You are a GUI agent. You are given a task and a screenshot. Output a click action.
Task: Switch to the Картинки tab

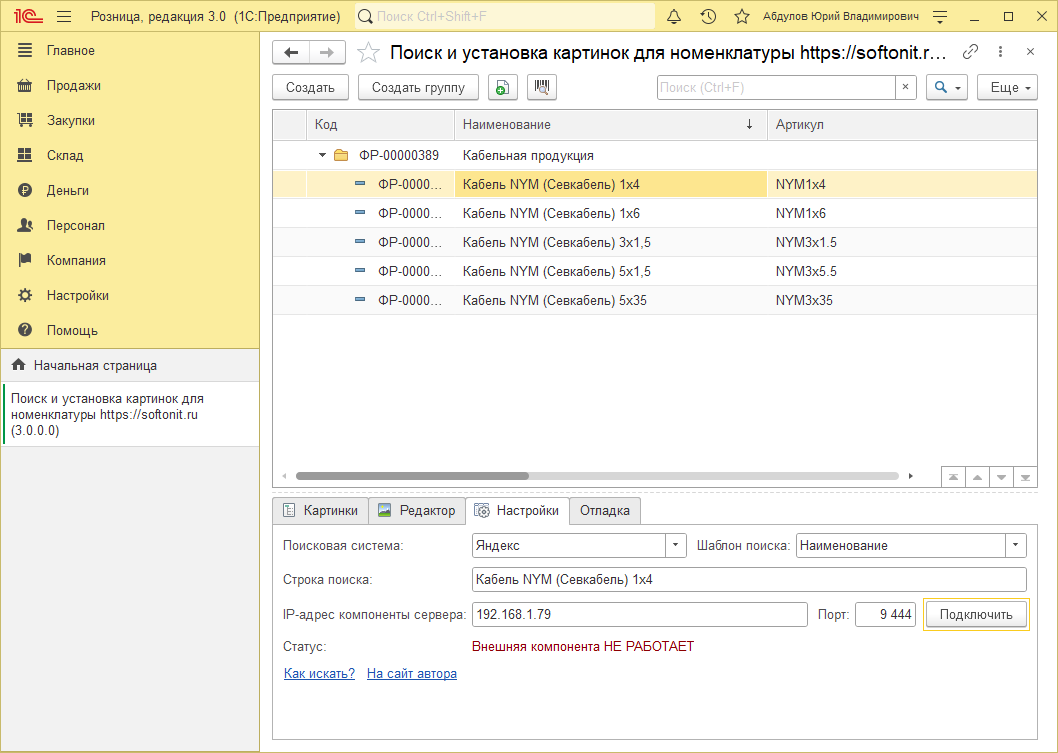point(320,511)
